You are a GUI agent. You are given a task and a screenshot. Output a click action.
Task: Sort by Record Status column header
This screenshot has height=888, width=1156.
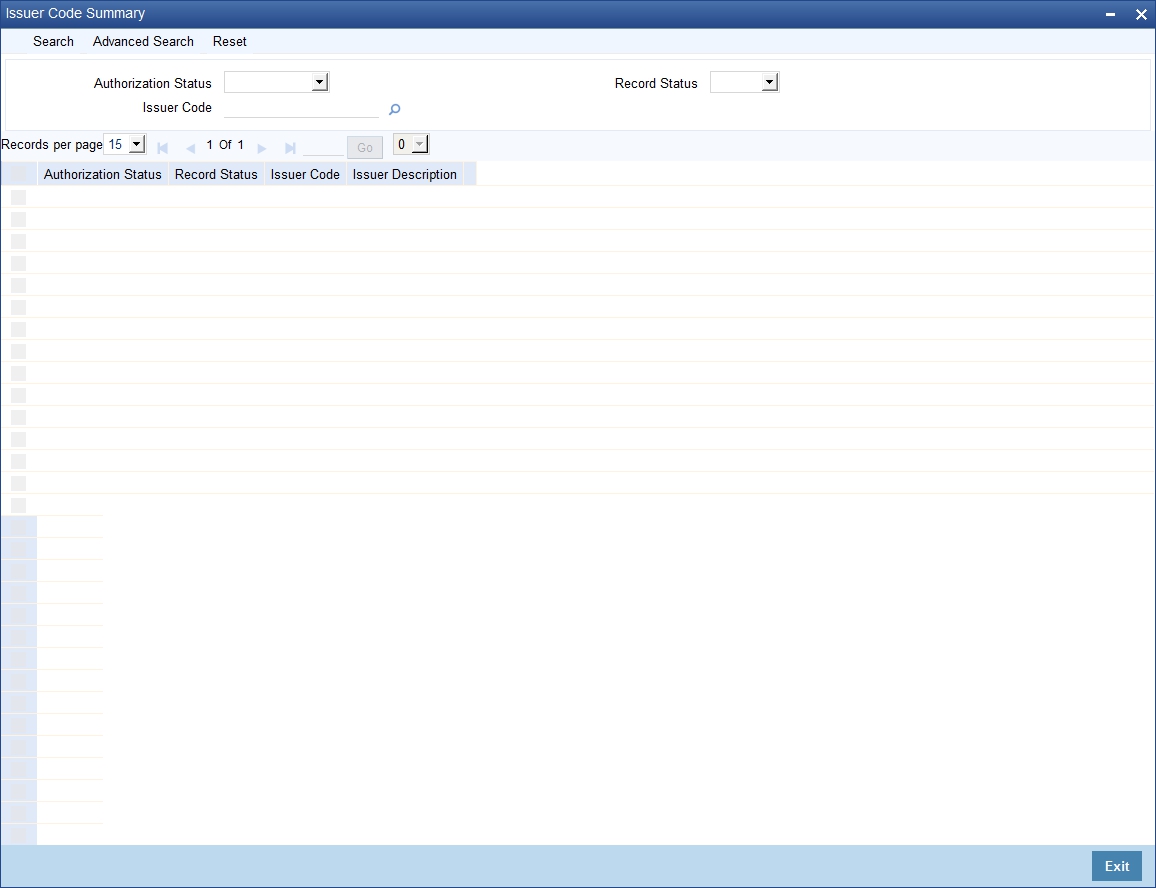[x=216, y=175]
